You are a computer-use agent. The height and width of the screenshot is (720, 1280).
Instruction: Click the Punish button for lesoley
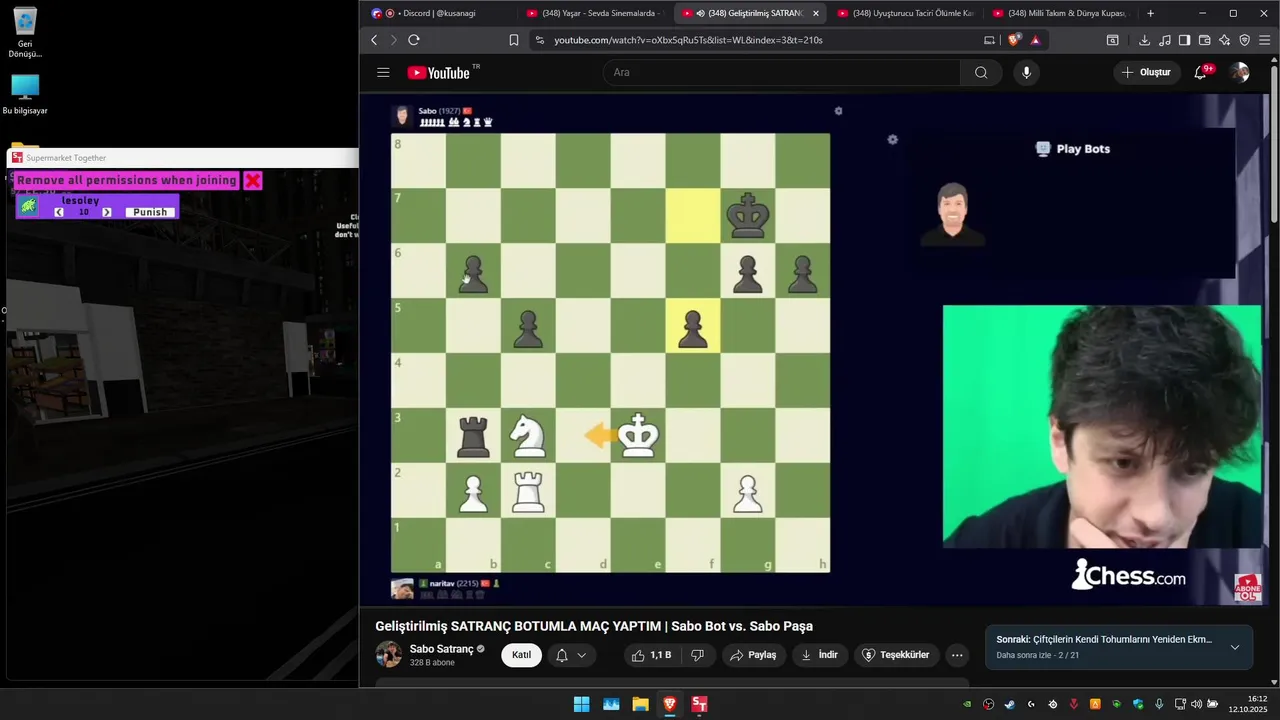pyautogui.click(x=150, y=212)
